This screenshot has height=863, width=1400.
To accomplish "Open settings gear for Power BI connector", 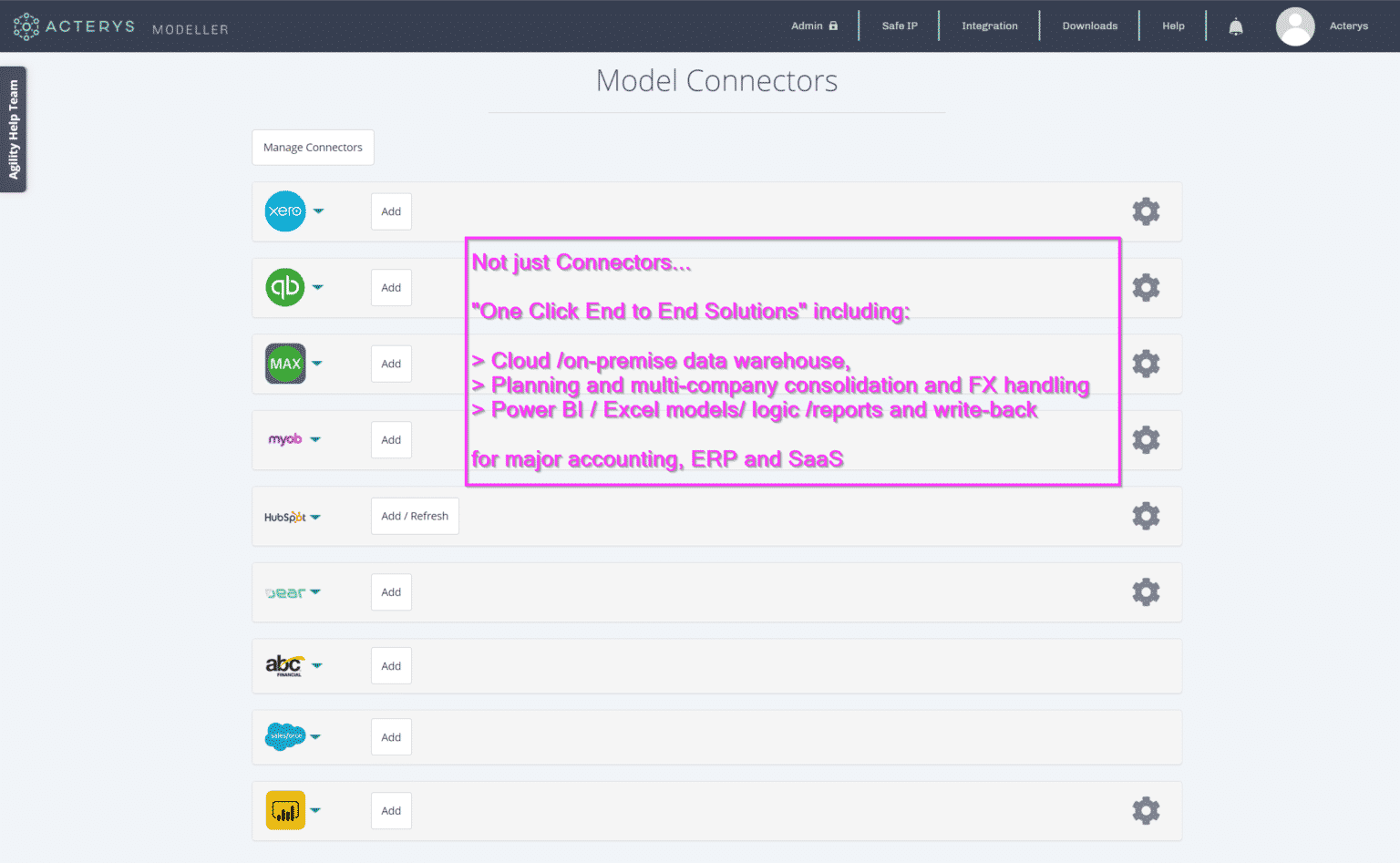I will pos(1146,810).
